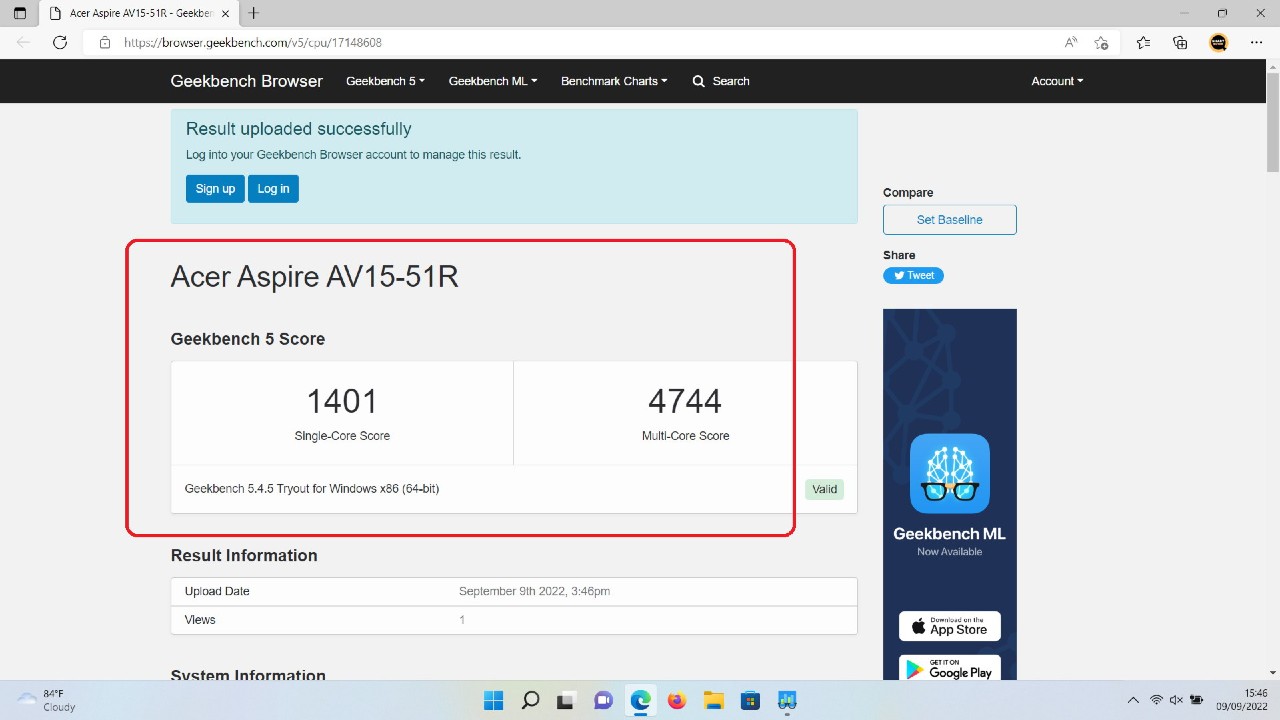The width and height of the screenshot is (1280, 720).
Task: Click the Multi-Core Score 4744 value
Action: point(685,401)
